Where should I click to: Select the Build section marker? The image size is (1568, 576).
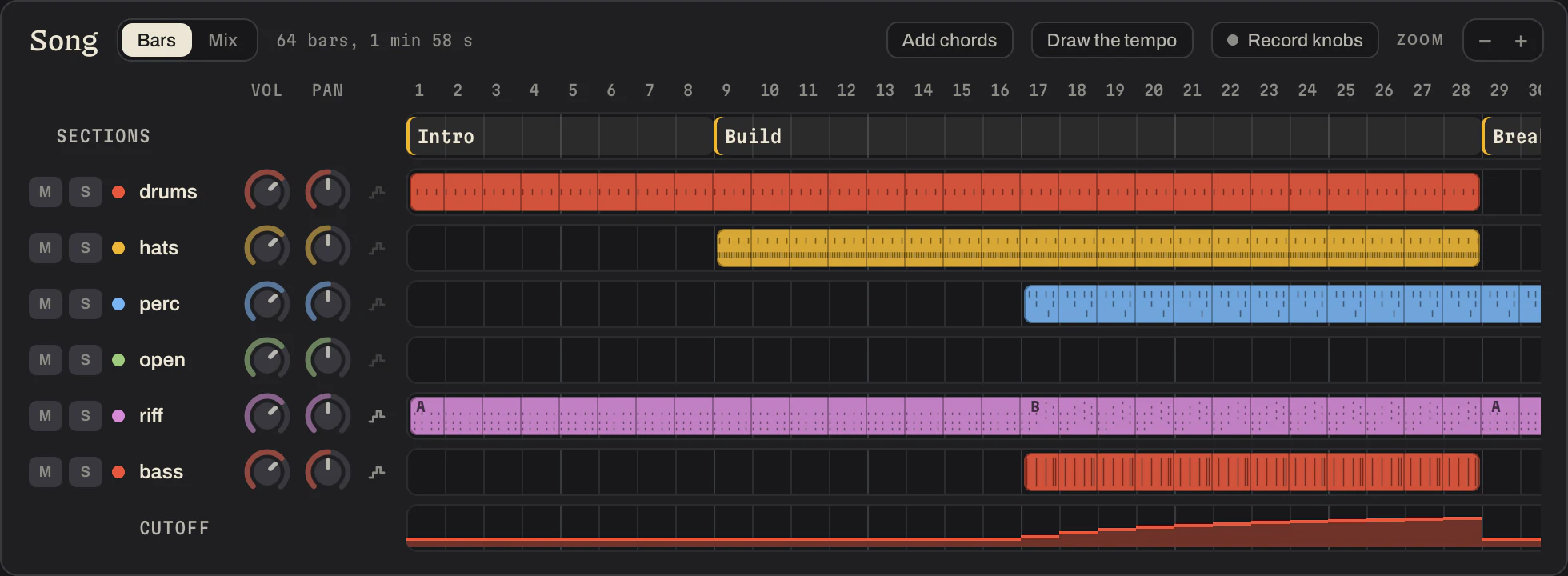pos(1098,136)
